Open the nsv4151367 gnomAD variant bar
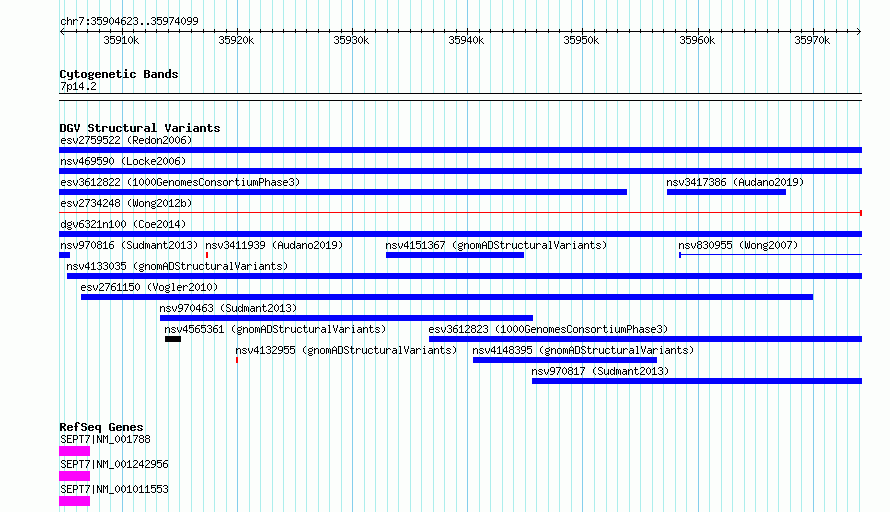Image resolution: width=890 pixels, height=512 pixels. [x=455, y=255]
